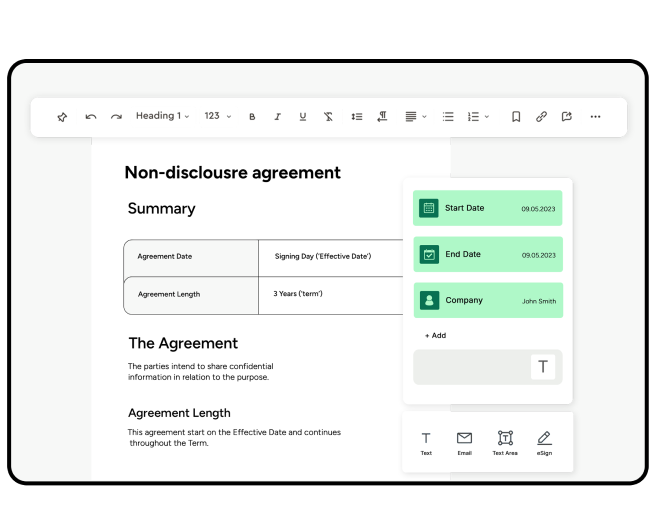Click the + Add button
Screen dimensions: 659x519
(x=435, y=336)
